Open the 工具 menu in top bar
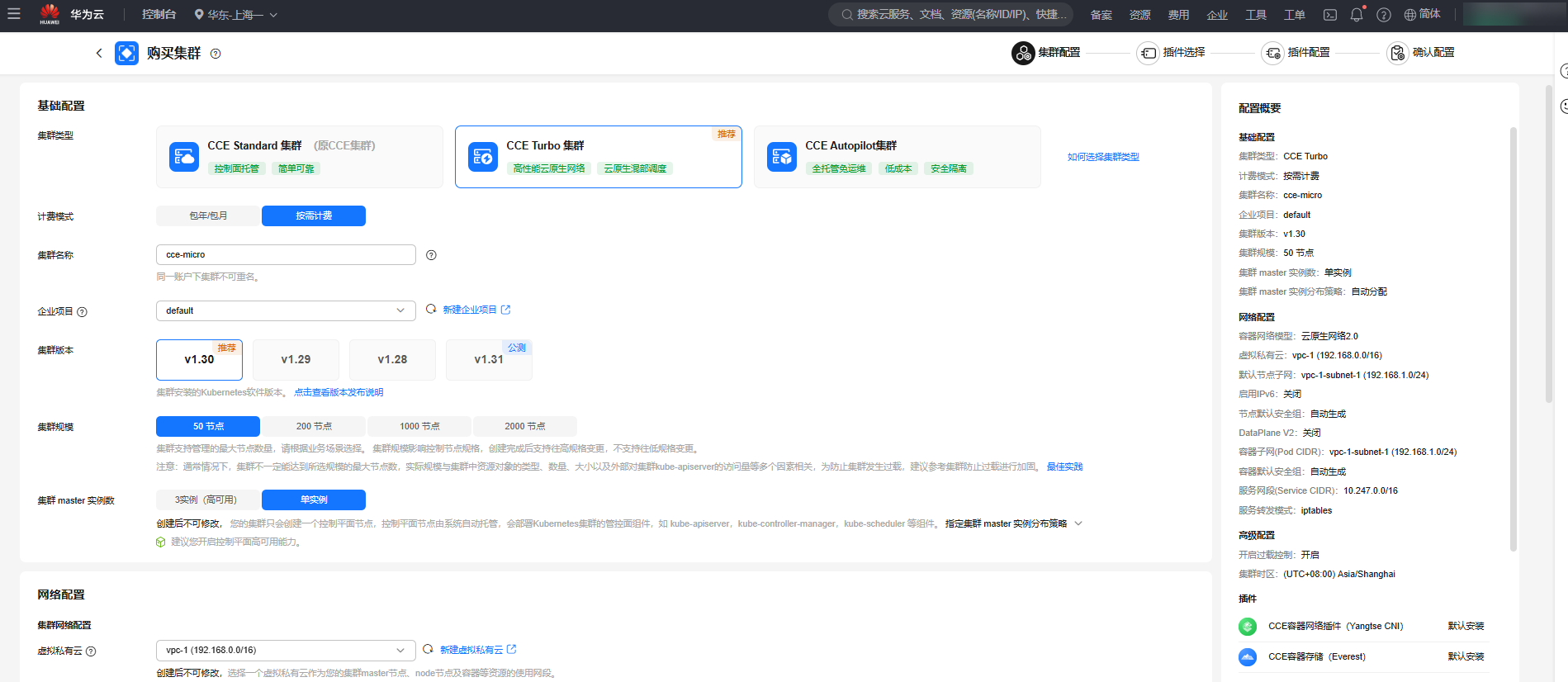The height and width of the screenshot is (682, 1568). pyautogui.click(x=1256, y=15)
